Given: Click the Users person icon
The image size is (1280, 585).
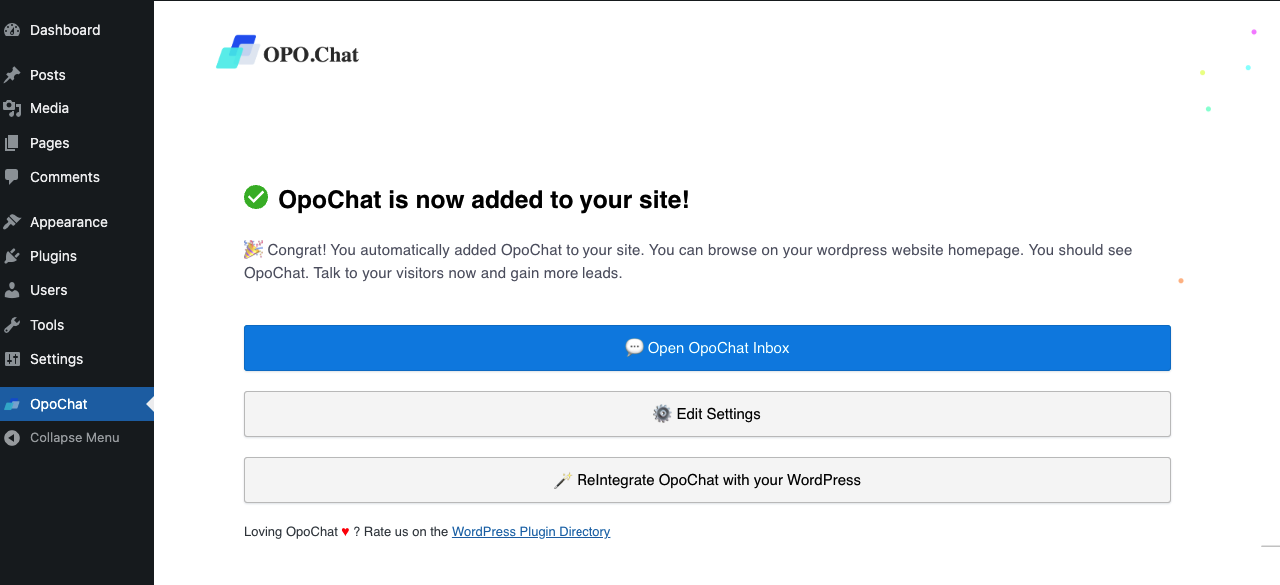Looking at the screenshot, I should 12,290.
